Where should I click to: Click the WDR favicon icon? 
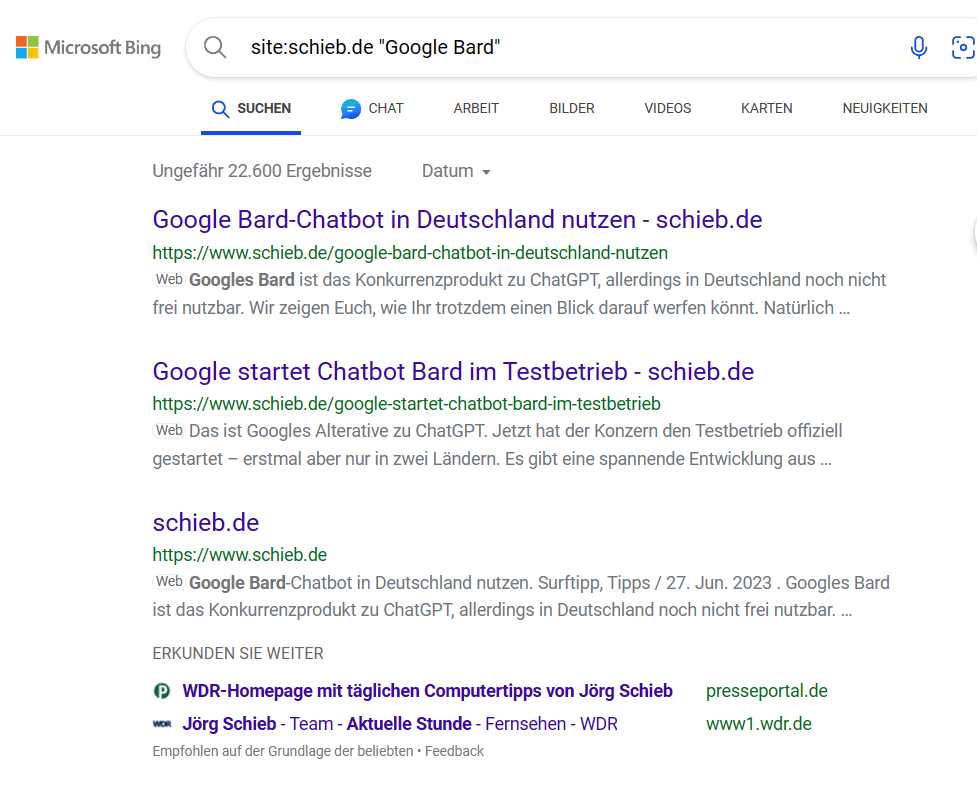[x=162, y=724]
